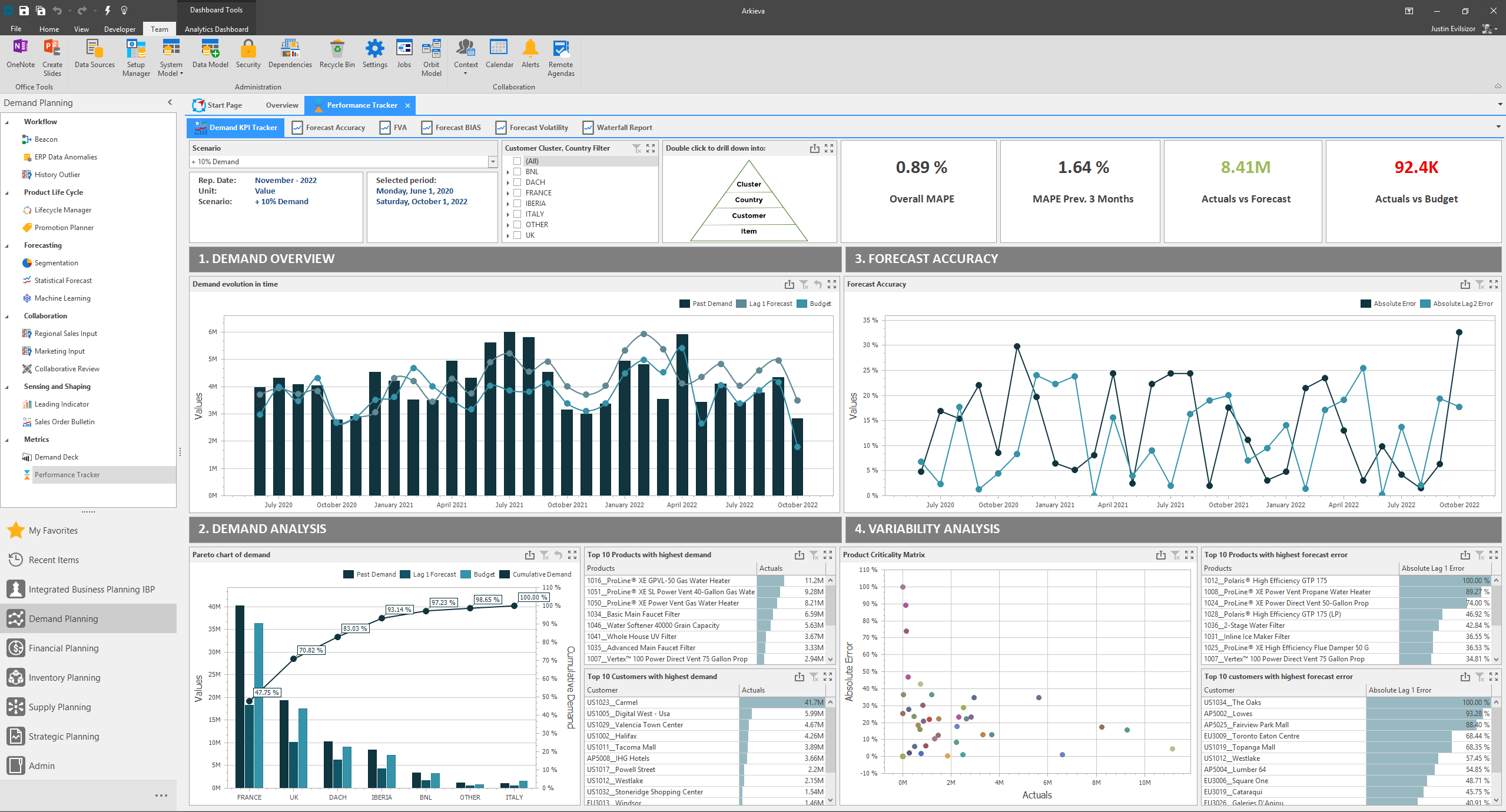The image size is (1506, 812).
Task: Expand the IBERIA tree node
Action: tap(509, 203)
